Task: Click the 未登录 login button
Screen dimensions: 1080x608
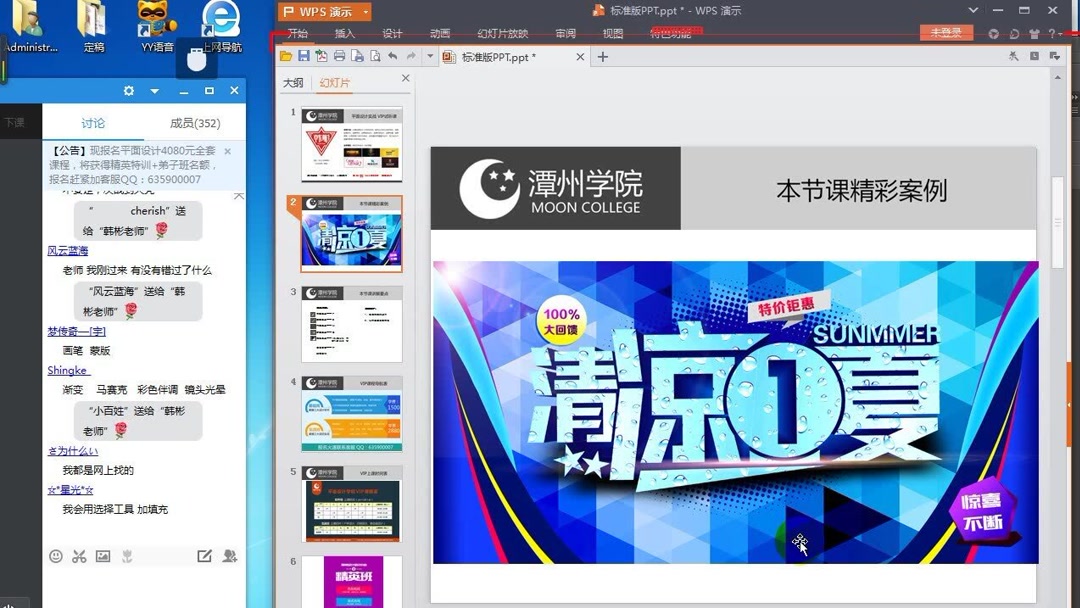Action: [x=945, y=31]
